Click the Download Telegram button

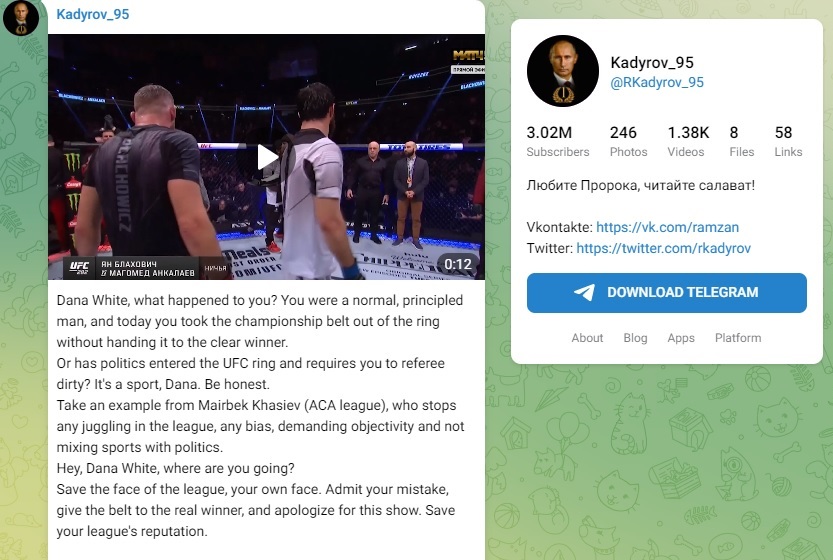pos(667,293)
